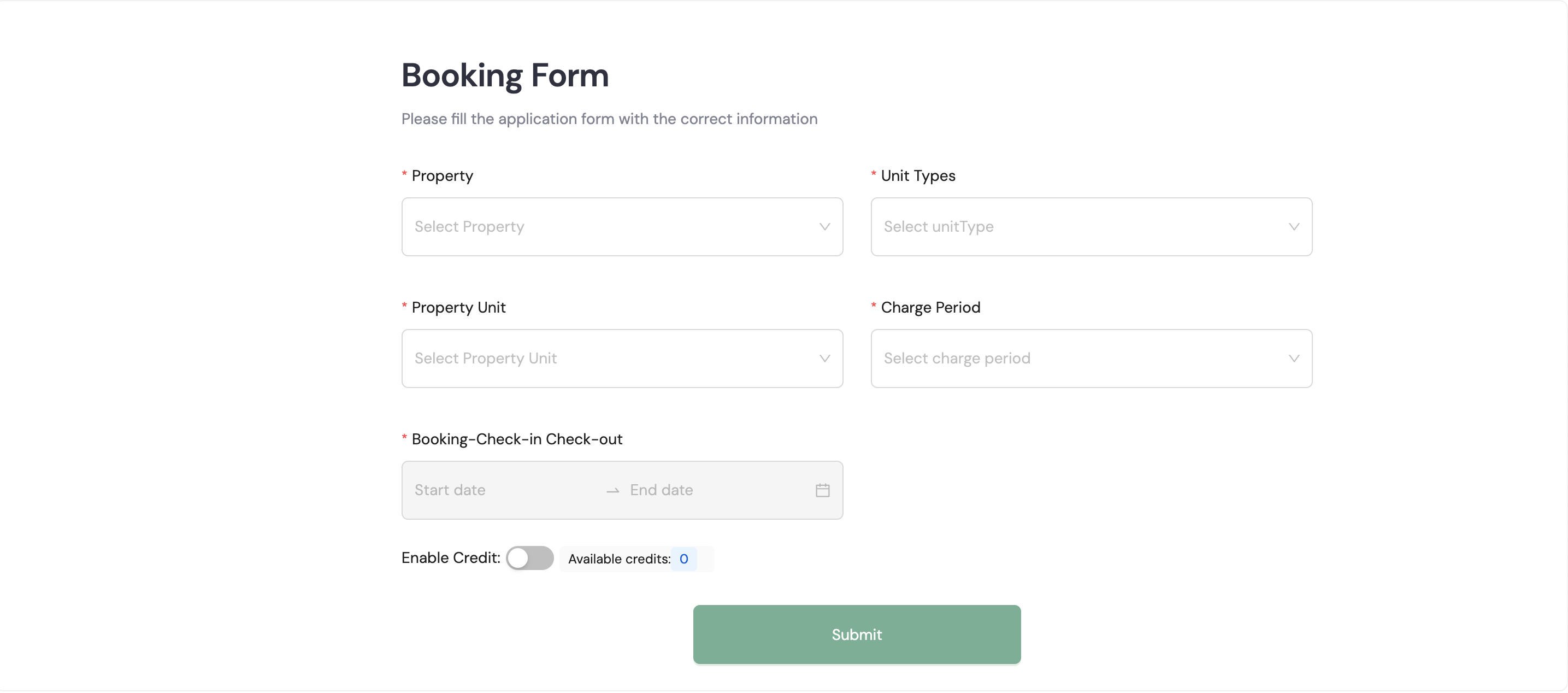Click the chevron arrow of Unit Types dropdown

(1294, 226)
